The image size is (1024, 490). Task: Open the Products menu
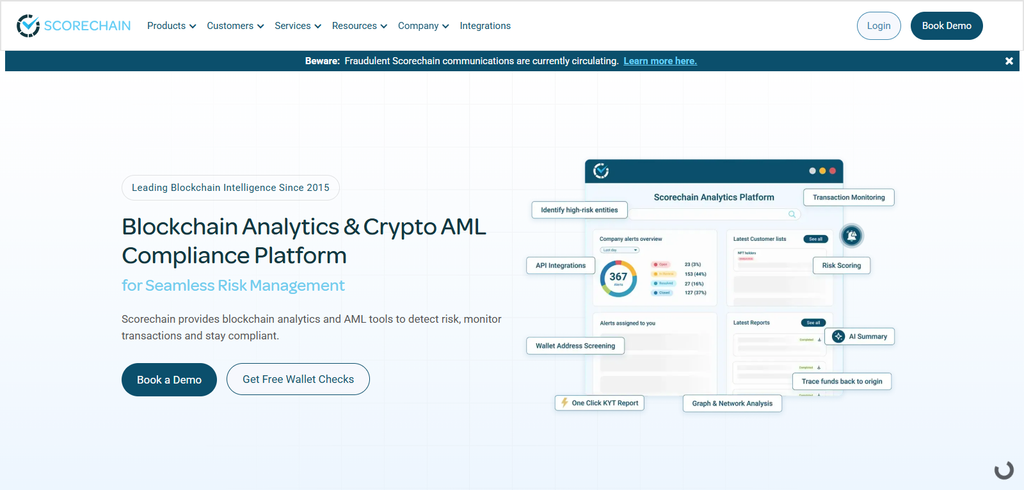click(x=171, y=26)
